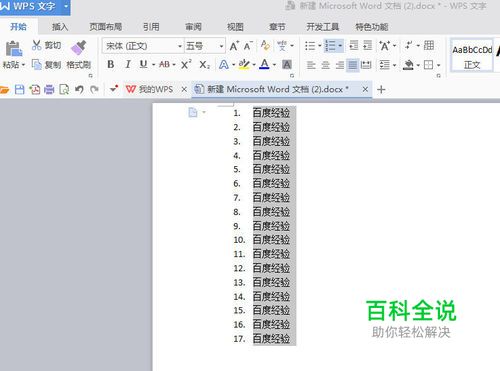Center align the text
Image resolution: width=500 pixels, height=371 pixels.
[x=325, y=65]
